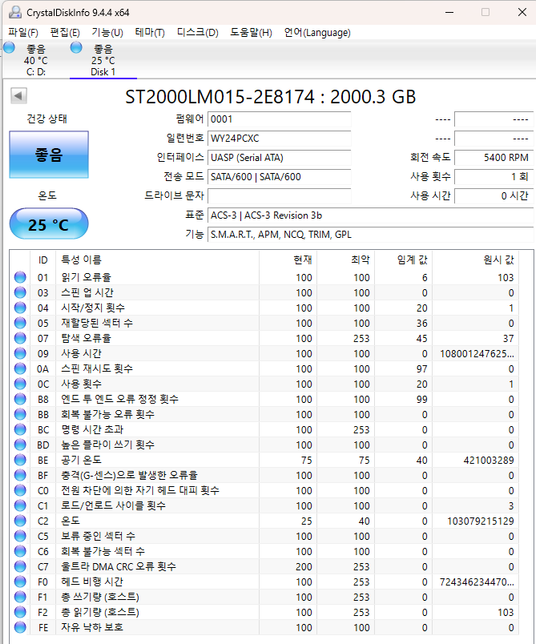Open the 디스크(D) menu

click(x=198, y=32)
